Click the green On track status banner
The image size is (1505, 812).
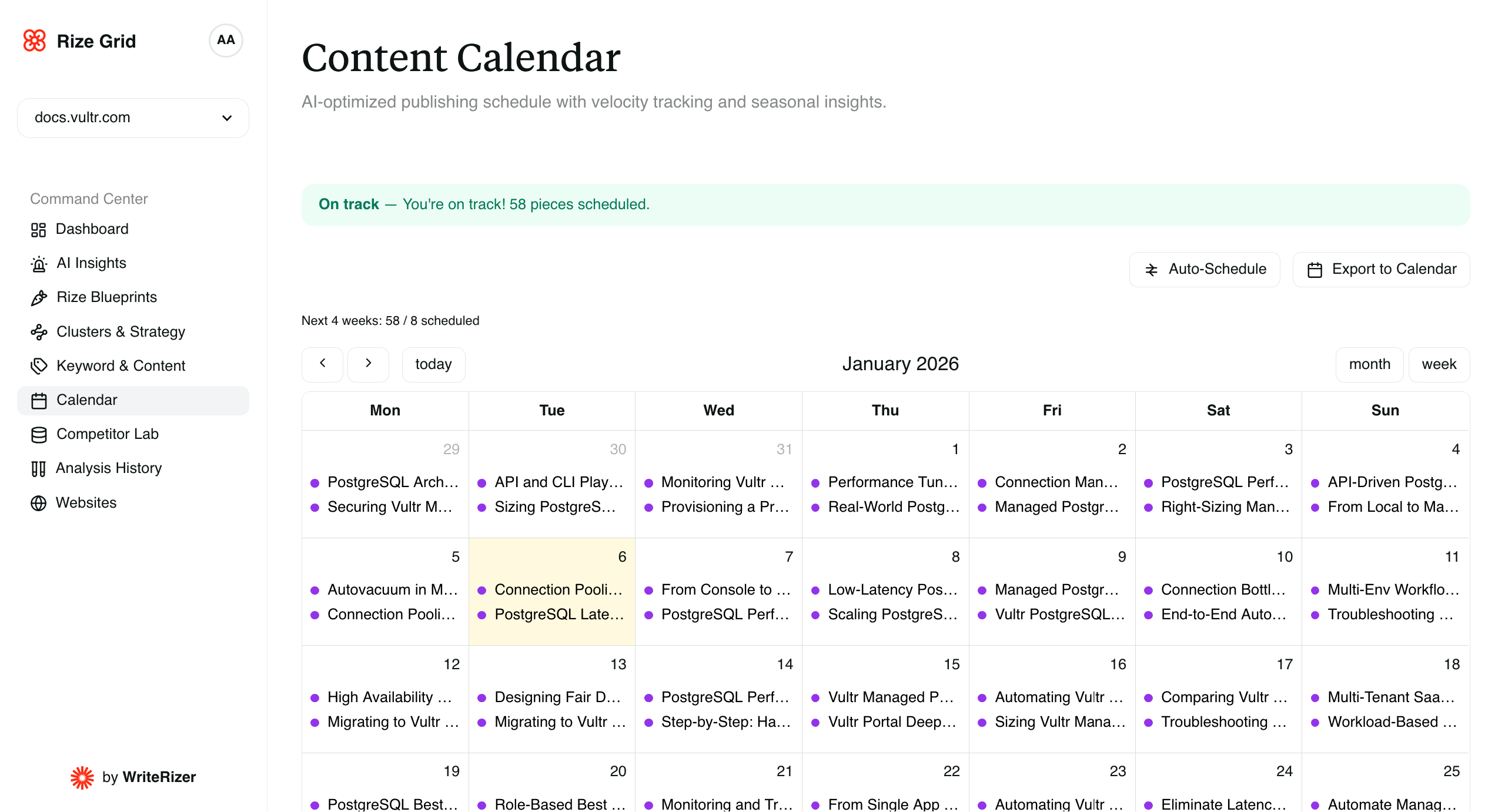(x=886, y=204)
